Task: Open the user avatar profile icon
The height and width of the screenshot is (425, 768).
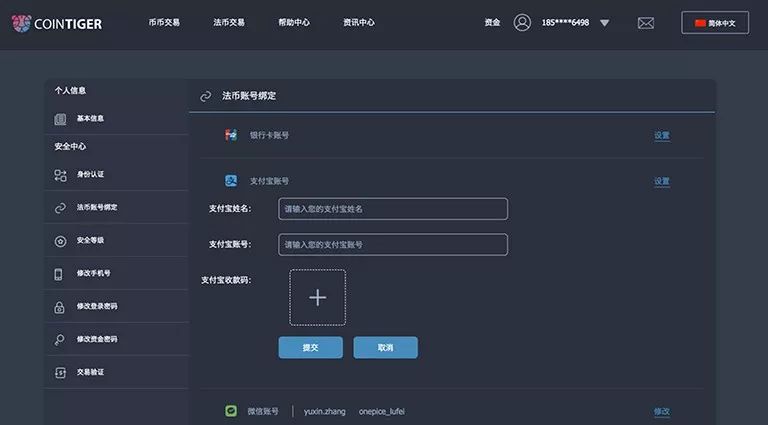Action: (522, 23)
